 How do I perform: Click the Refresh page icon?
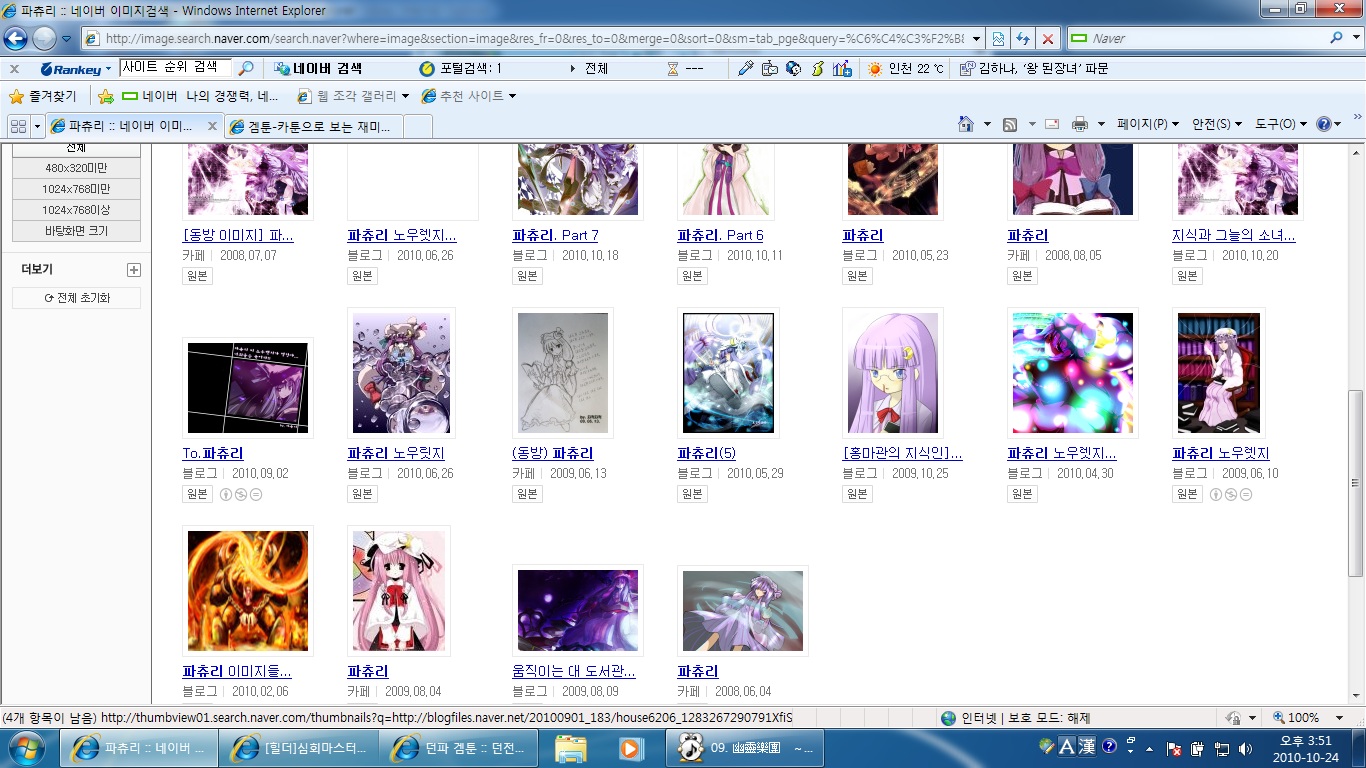1022,39
